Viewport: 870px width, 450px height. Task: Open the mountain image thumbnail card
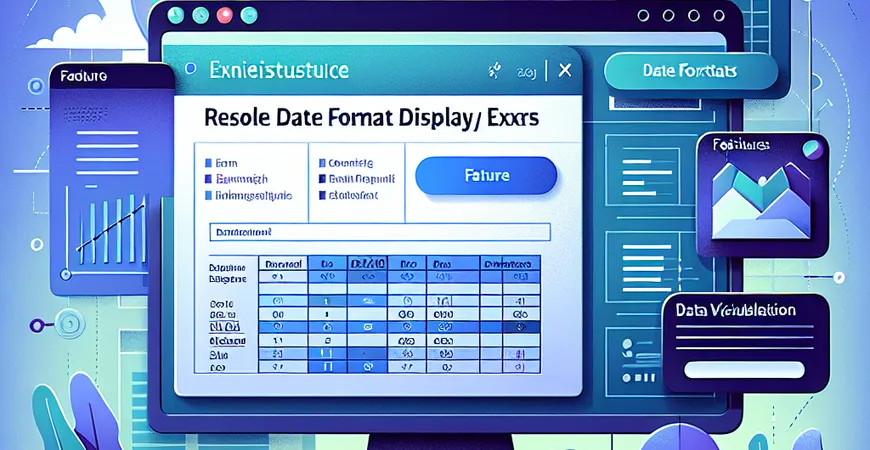pos(762,195)
